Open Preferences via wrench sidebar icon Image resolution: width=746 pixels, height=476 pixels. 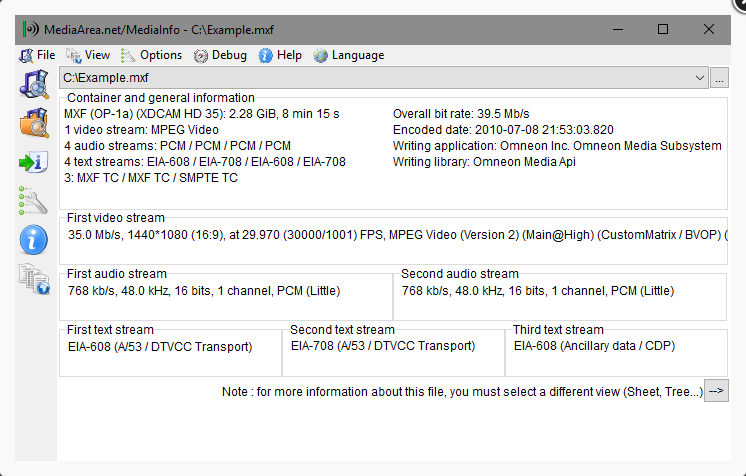click(33, 200)
